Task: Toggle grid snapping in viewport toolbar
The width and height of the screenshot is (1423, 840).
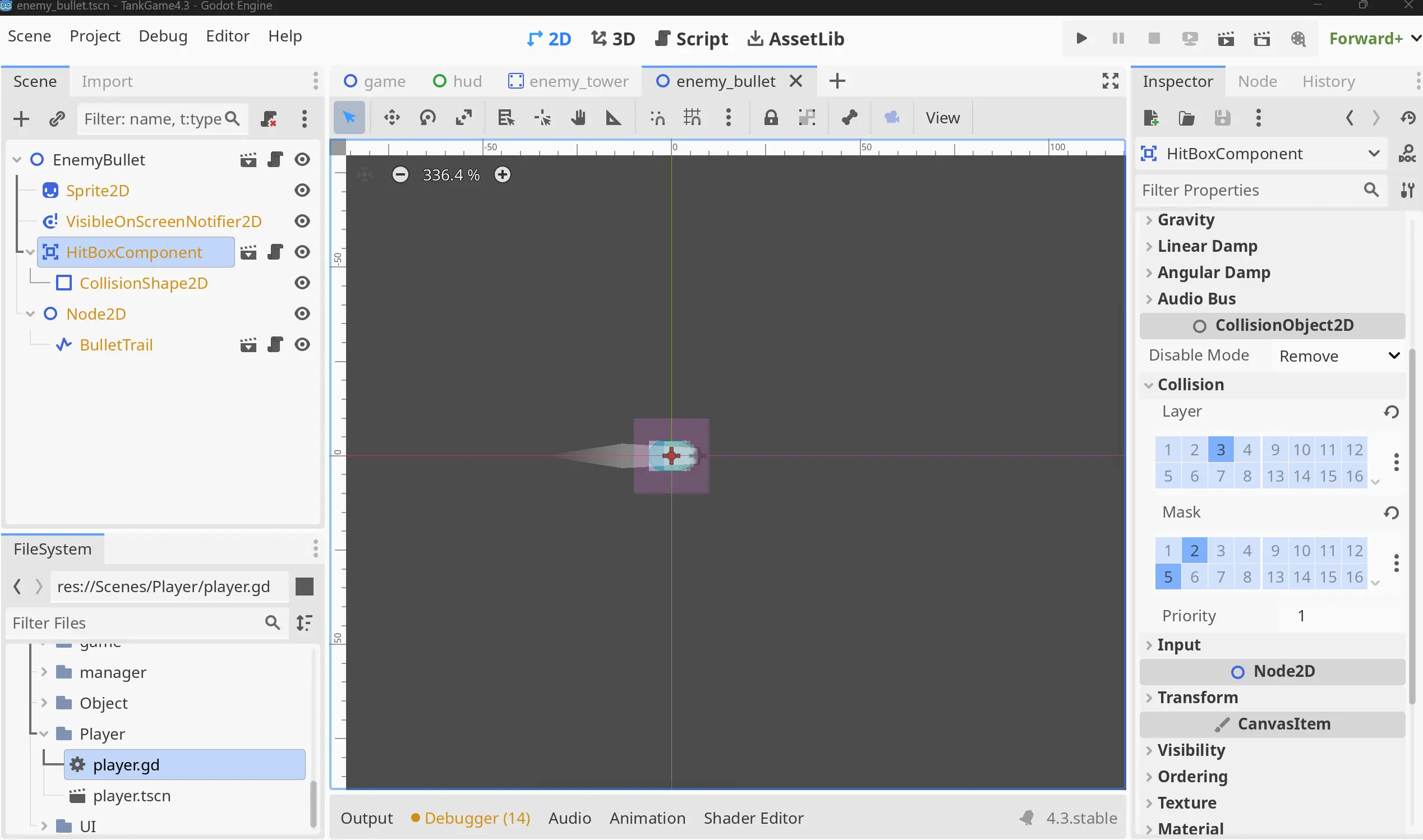Action: tap(692, 118)
